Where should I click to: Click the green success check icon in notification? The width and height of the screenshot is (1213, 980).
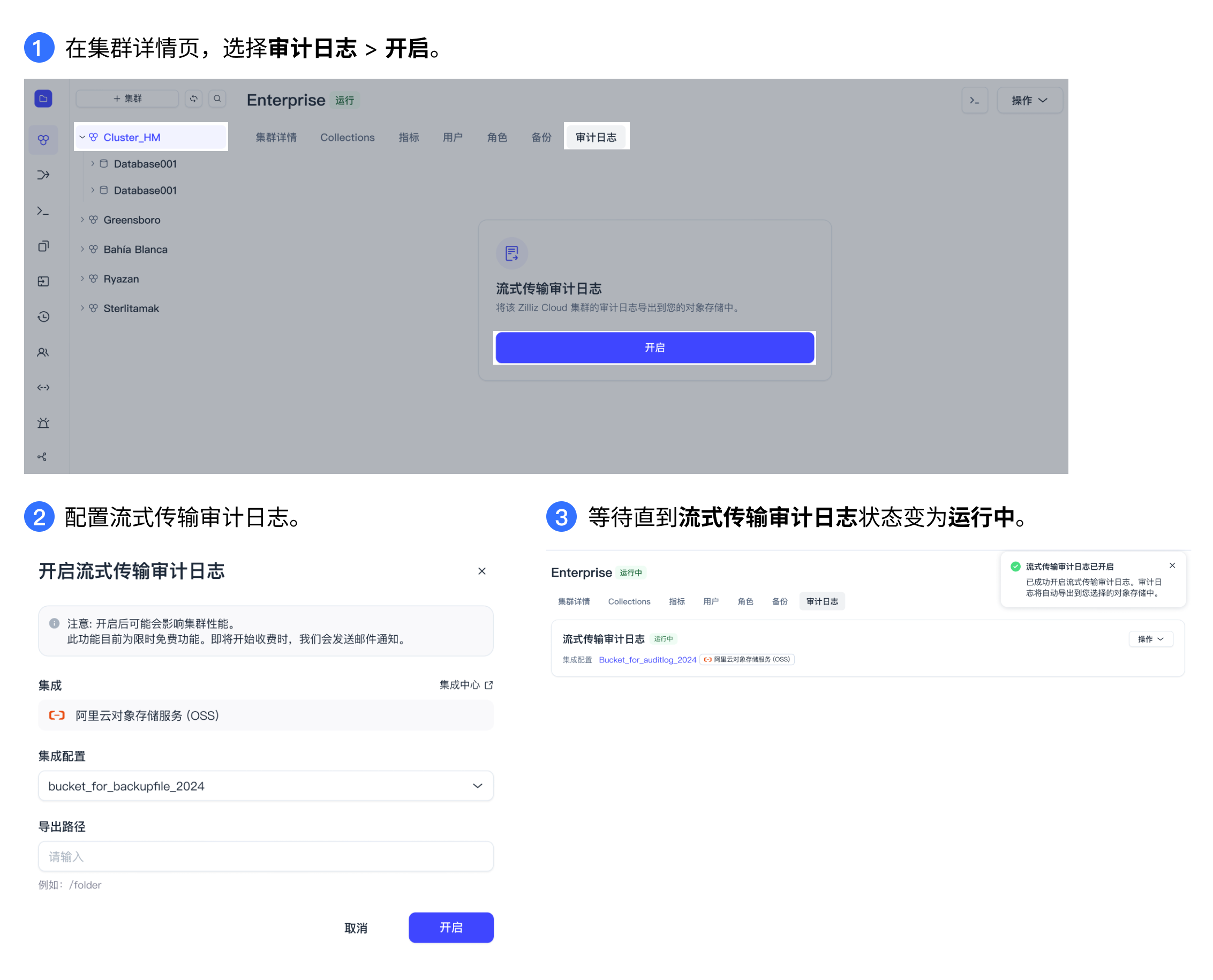point(1015,566)
